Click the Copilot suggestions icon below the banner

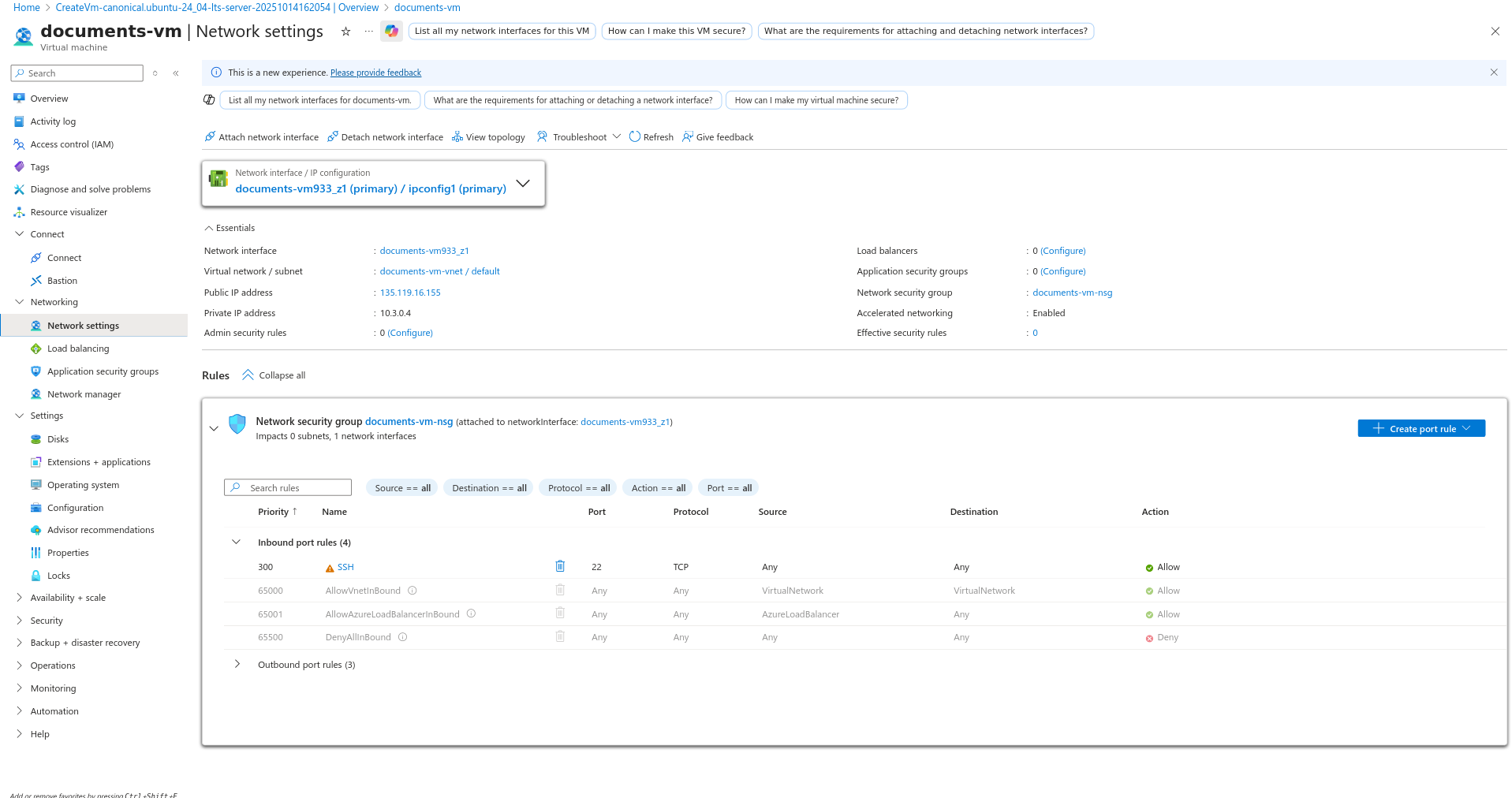coord(209,100)
